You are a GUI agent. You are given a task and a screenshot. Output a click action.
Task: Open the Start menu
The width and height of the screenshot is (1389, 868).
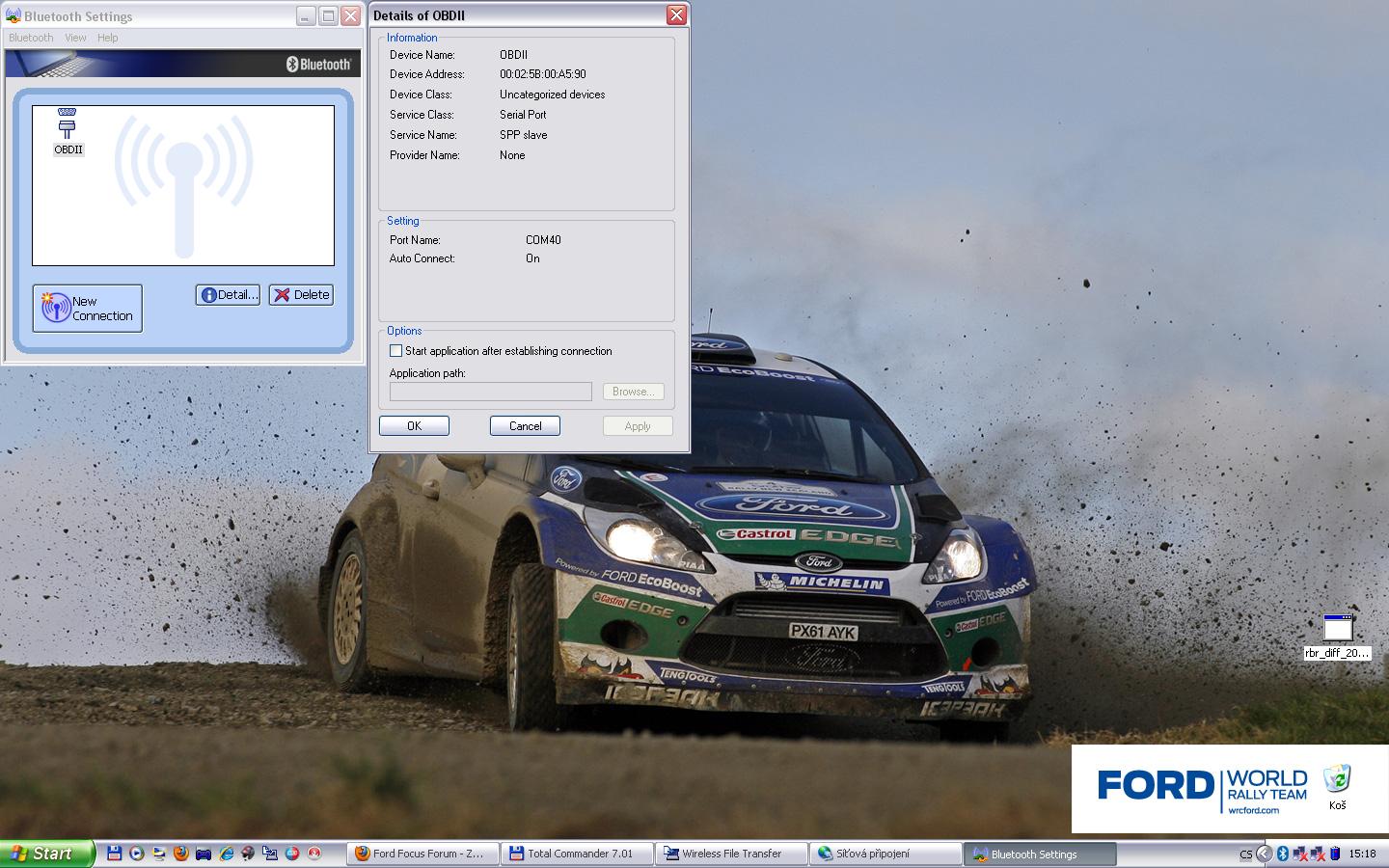coord(46,854)
